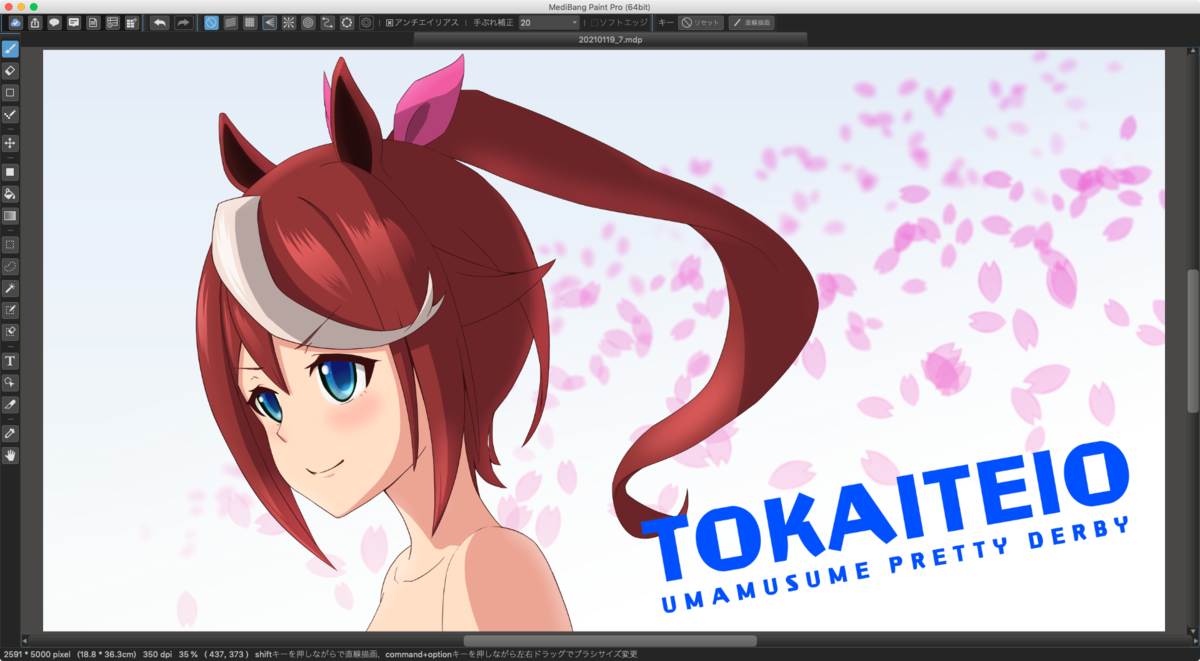
Task: Select the Hand tool
Action: coord(10,455)
